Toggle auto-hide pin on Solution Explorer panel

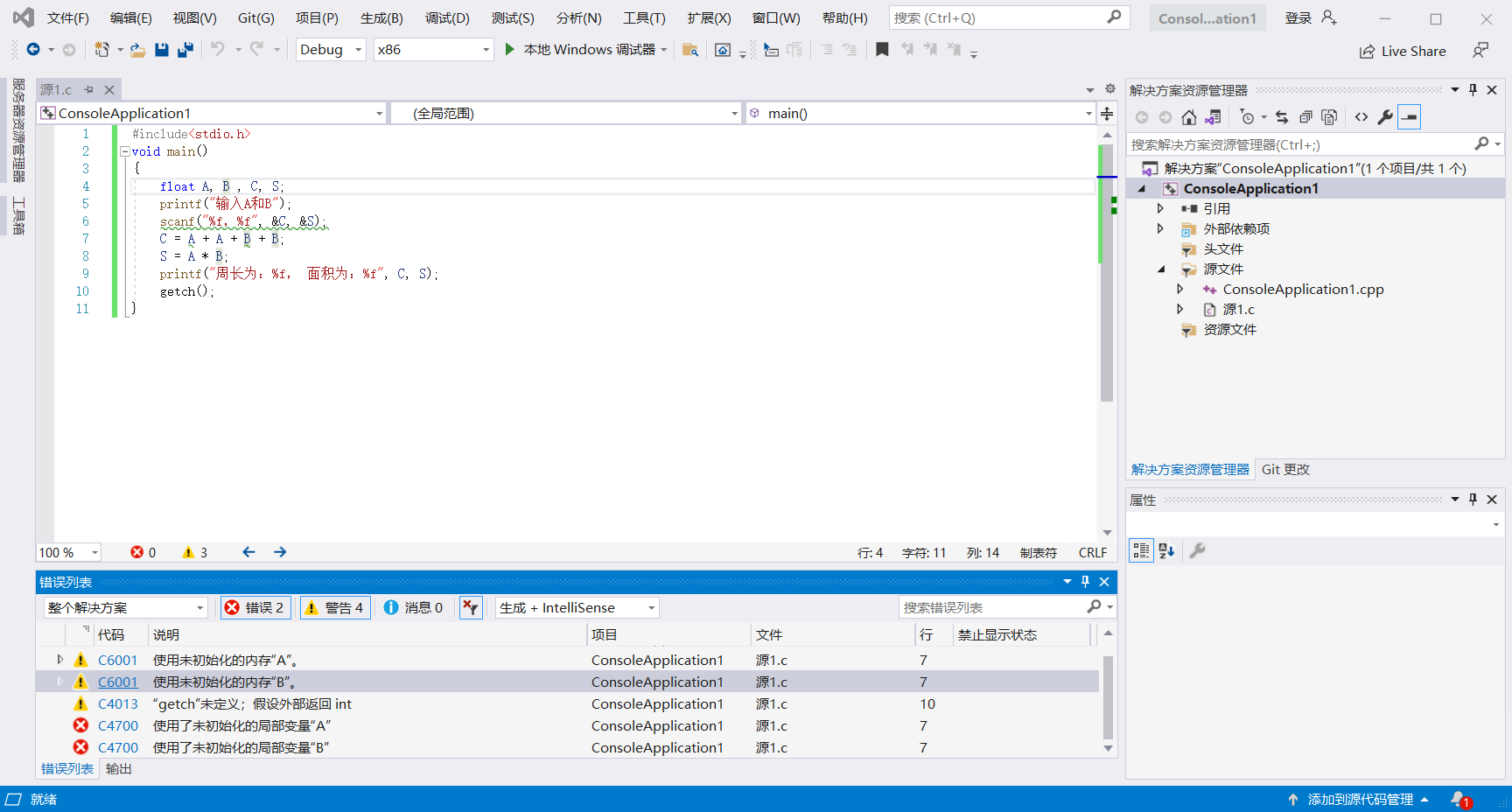click(1473, 90)
